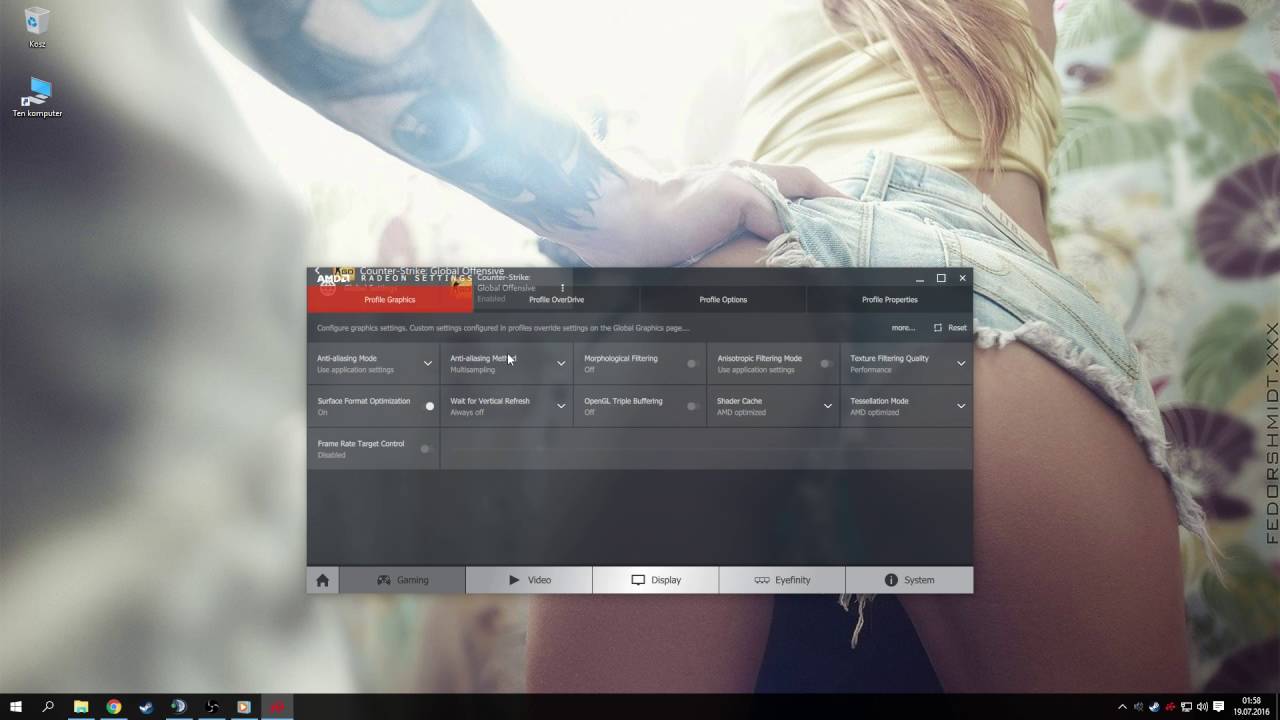Click the 'Multisampling' value text
Screen dimensions: 1280x720
472,370
